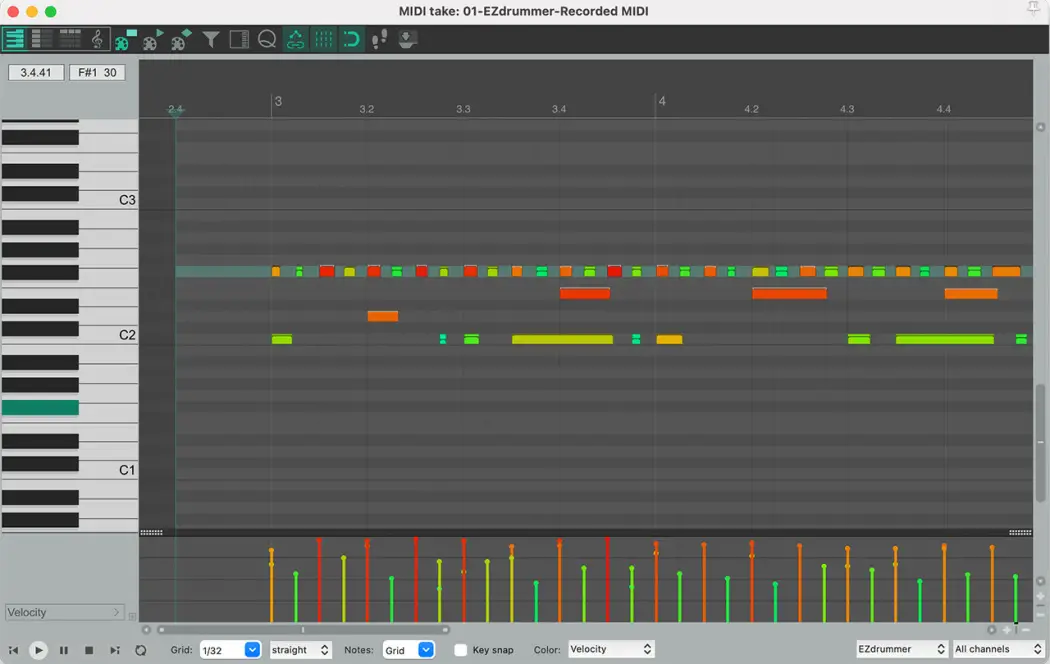The image size is (1050, 664).
Task: Switch to the event list view
Action: 41,39
